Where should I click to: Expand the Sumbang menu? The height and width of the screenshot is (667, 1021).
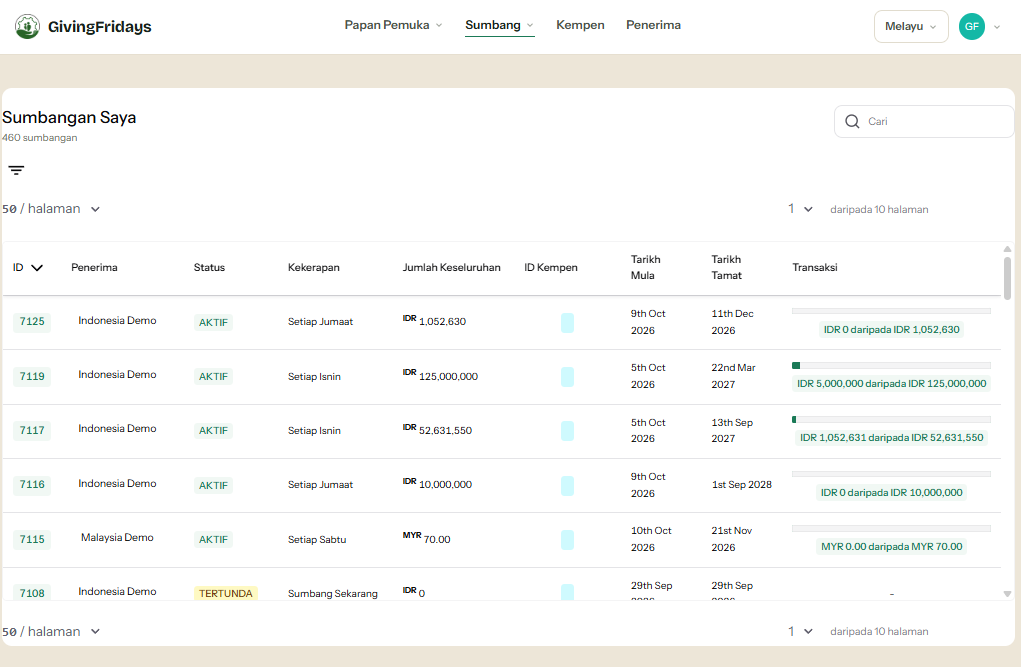(x=499, y=25)
